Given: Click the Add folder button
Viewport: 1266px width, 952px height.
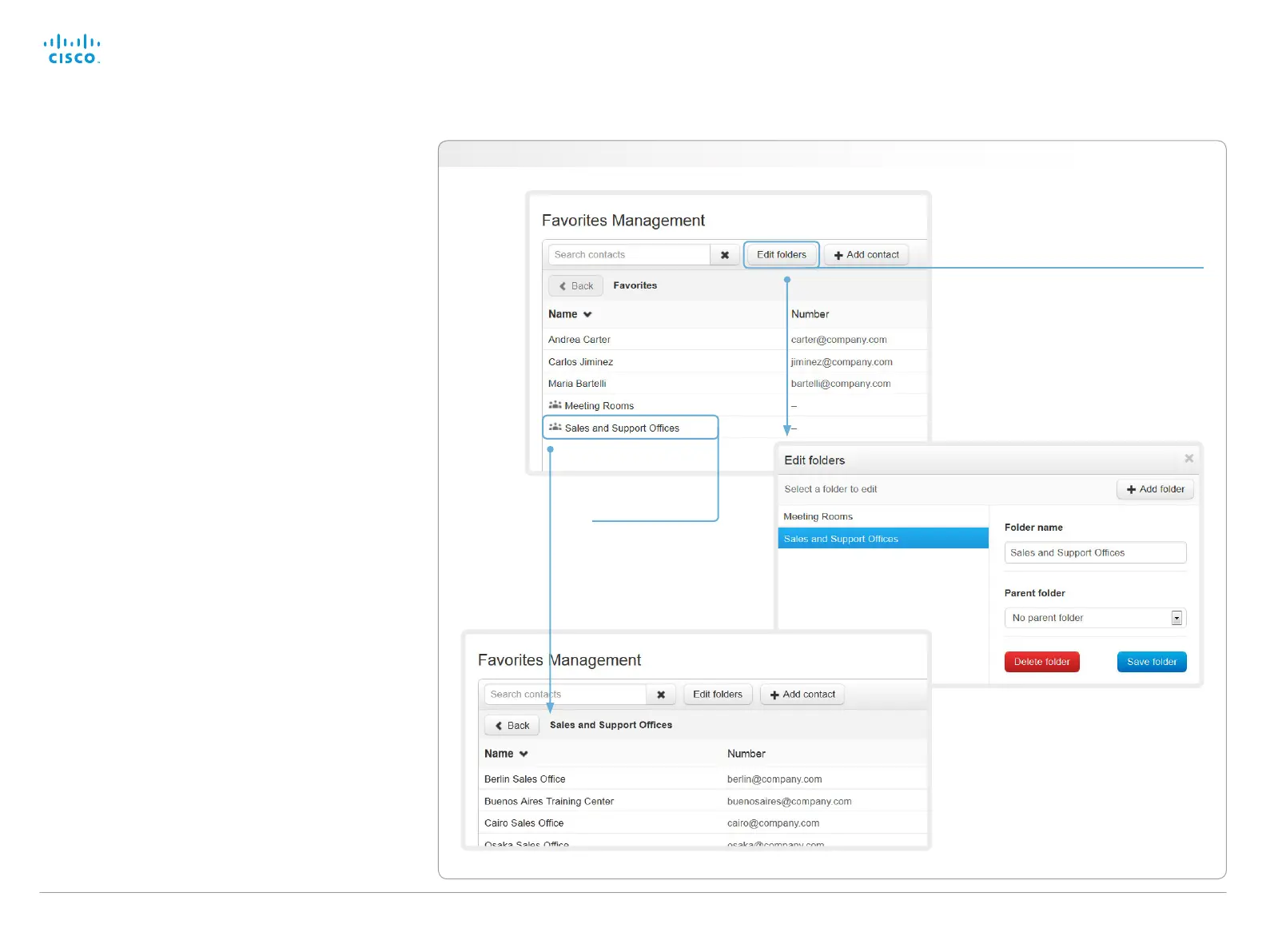Looking at the screenshot, I should click(x=1155, y=489).
